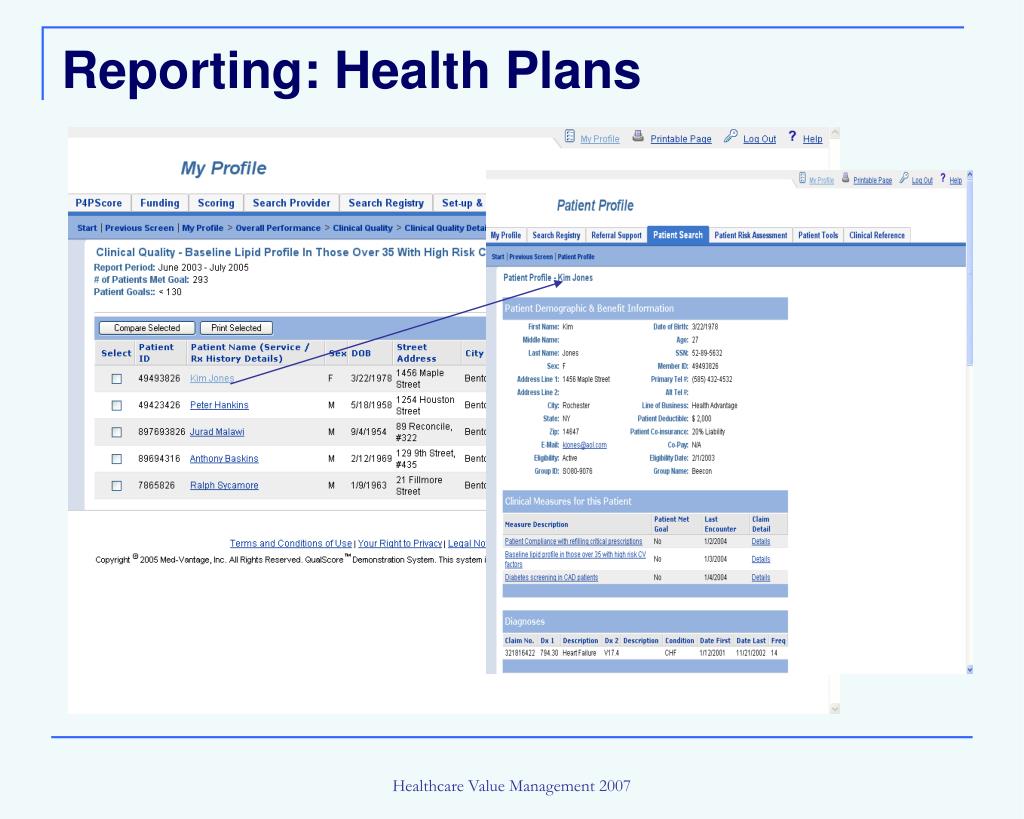Open the Funding tab

pos(160,203)
